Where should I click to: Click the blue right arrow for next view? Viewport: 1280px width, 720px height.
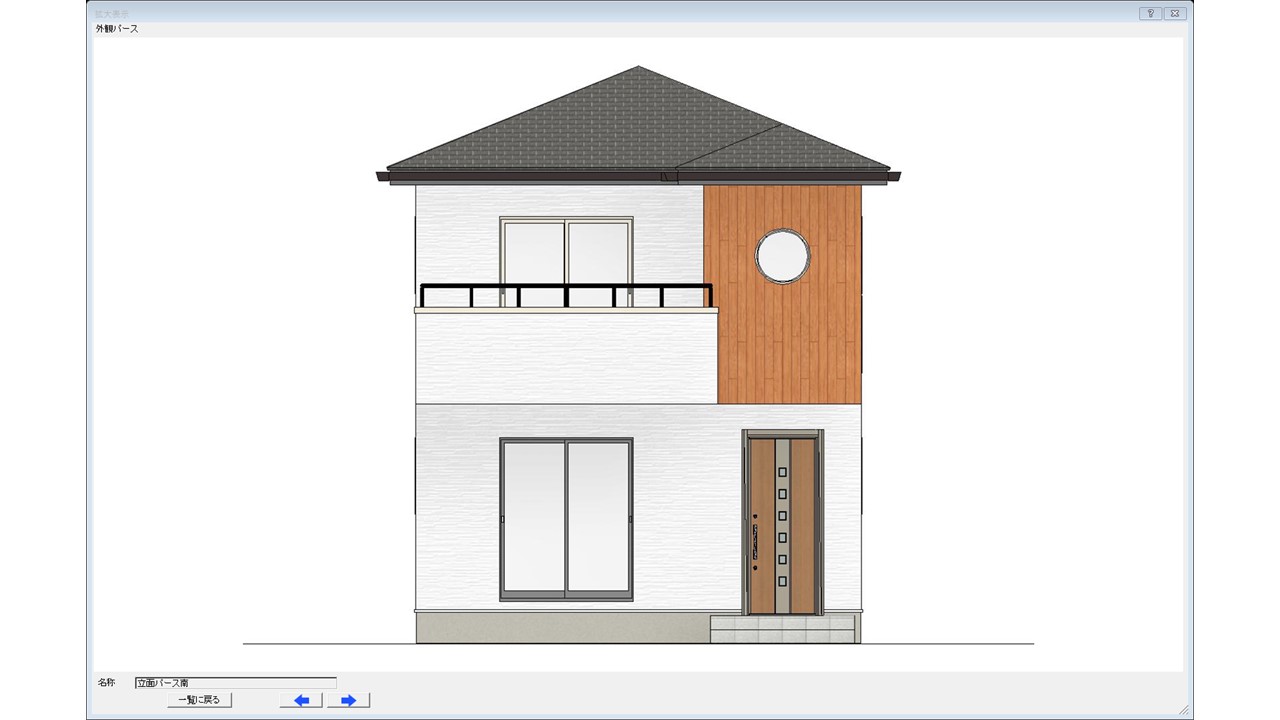[348, 700]
